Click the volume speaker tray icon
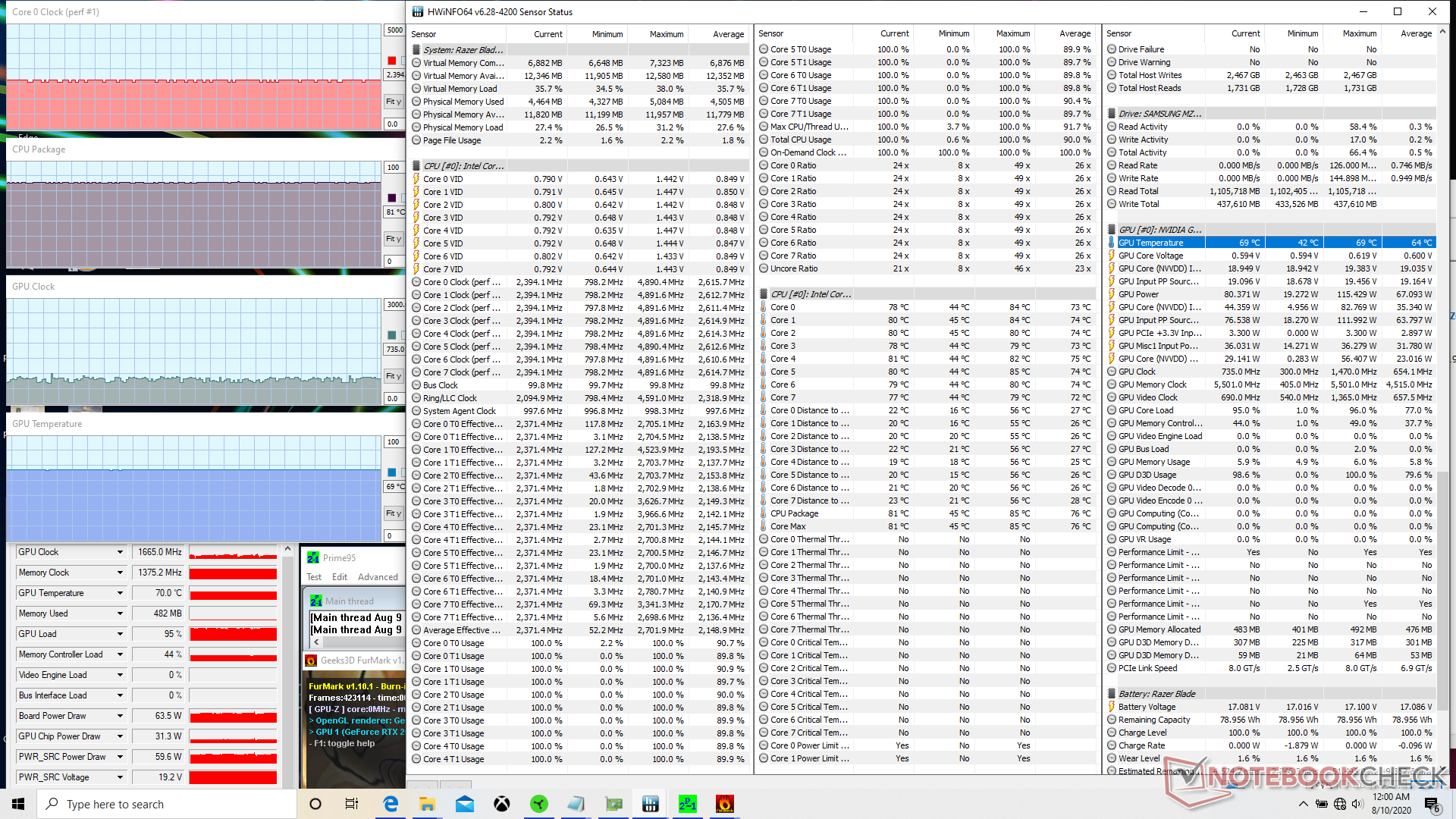Viewport: 1456px width, 819px height. tap(1357, 804)
